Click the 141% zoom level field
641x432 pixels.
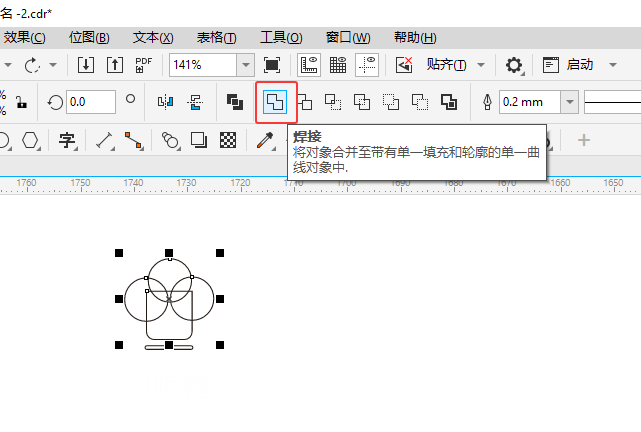coord(203,65)
